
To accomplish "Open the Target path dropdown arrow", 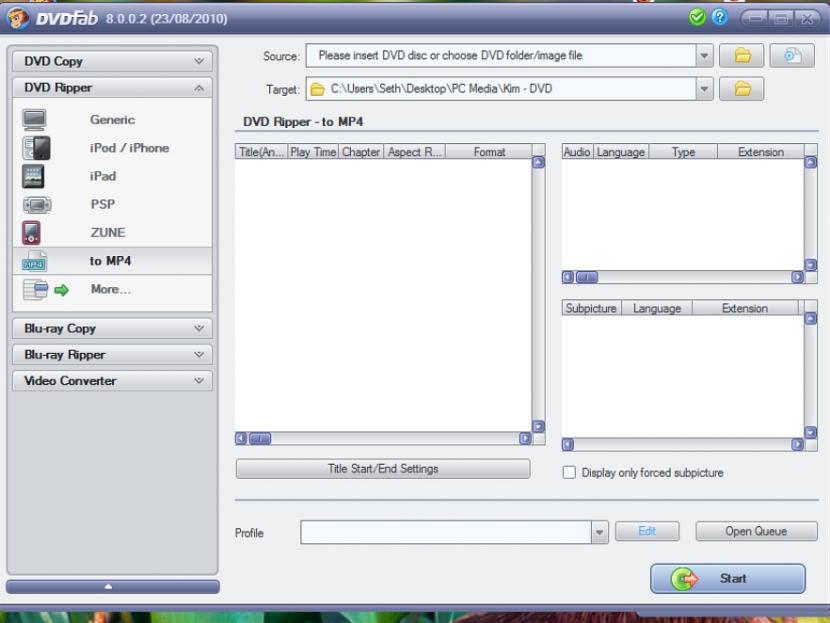I will [x=704, y=89].
